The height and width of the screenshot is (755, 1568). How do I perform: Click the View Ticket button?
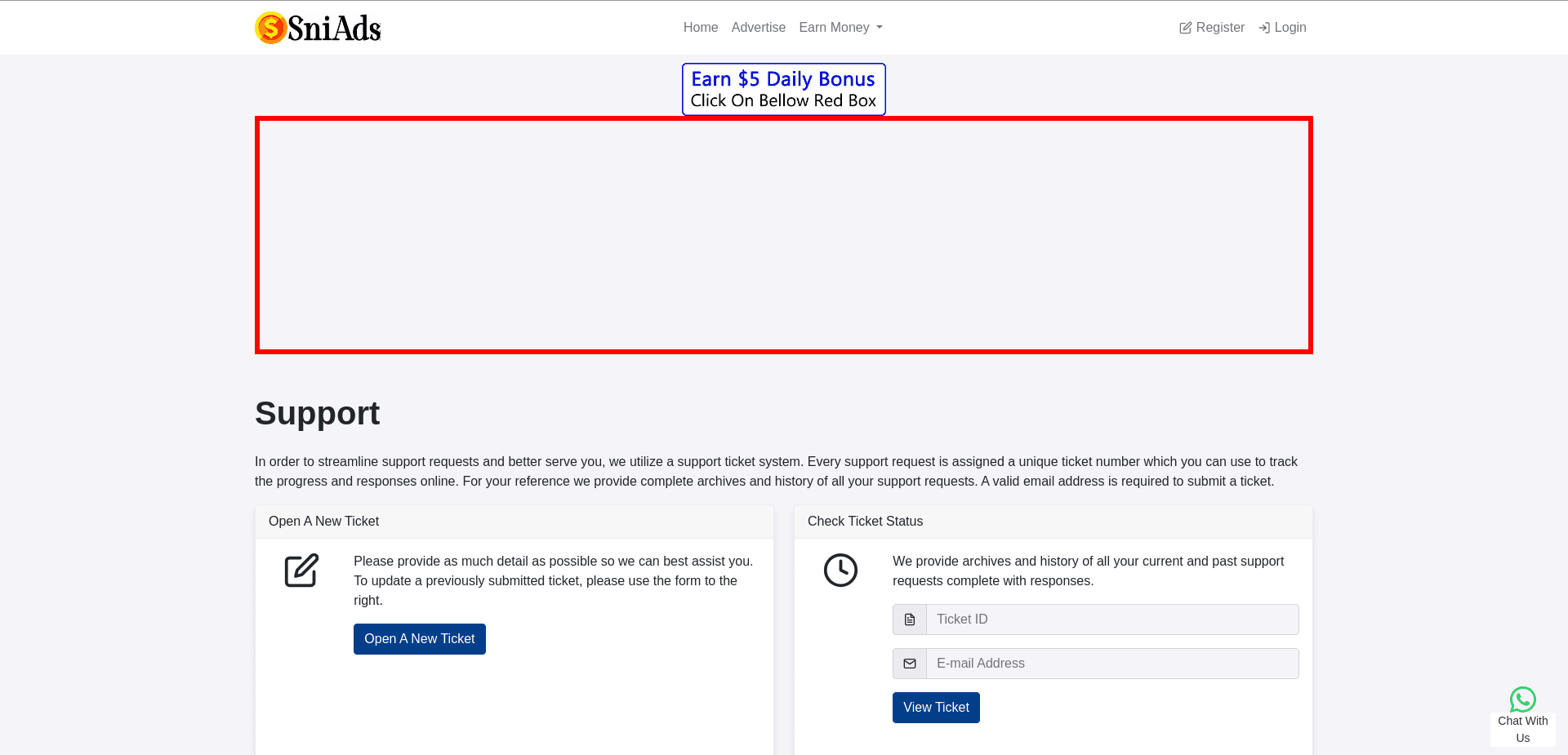point(936,707)
